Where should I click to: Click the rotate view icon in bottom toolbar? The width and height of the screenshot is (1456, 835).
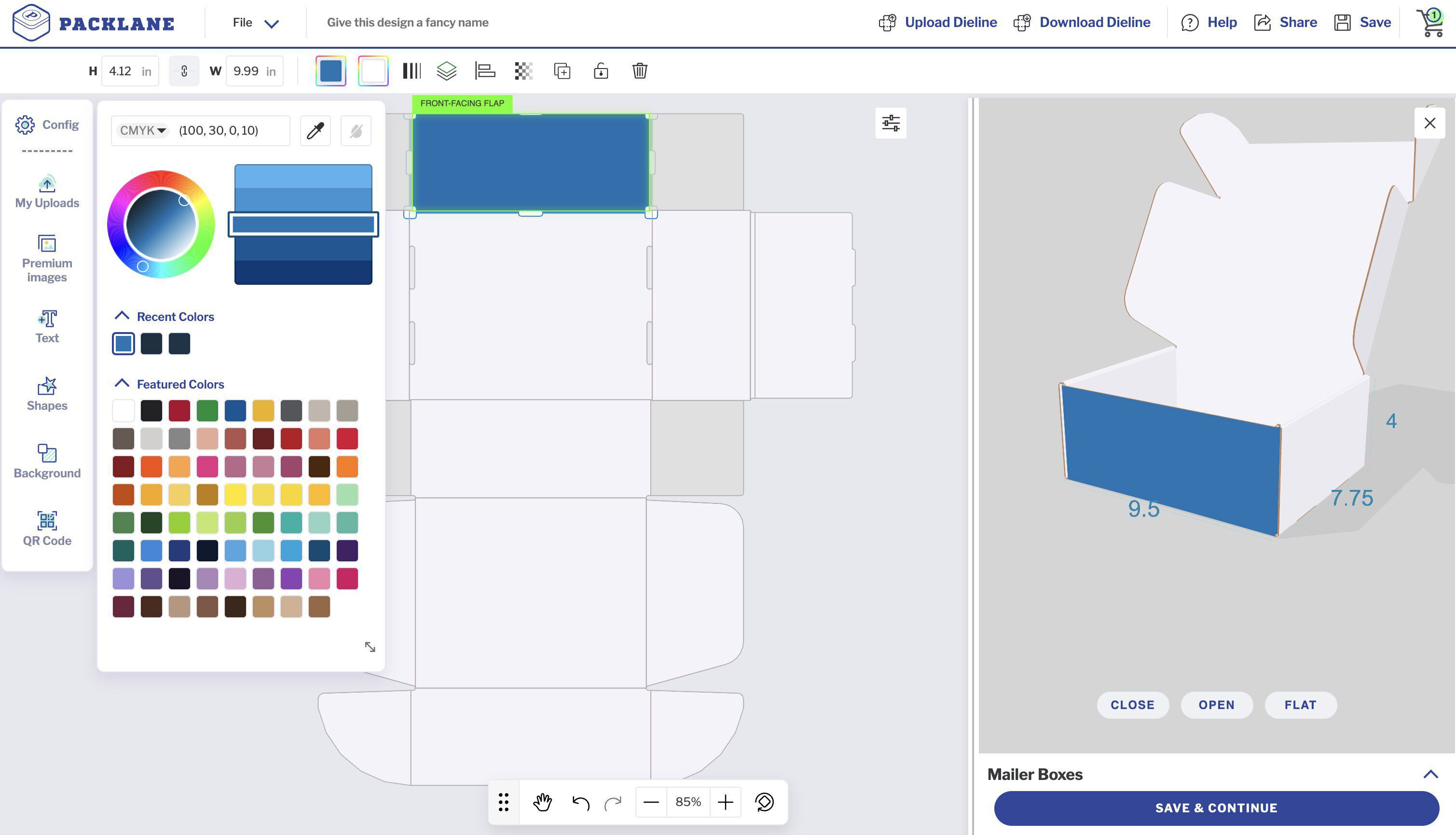point(765,802)
